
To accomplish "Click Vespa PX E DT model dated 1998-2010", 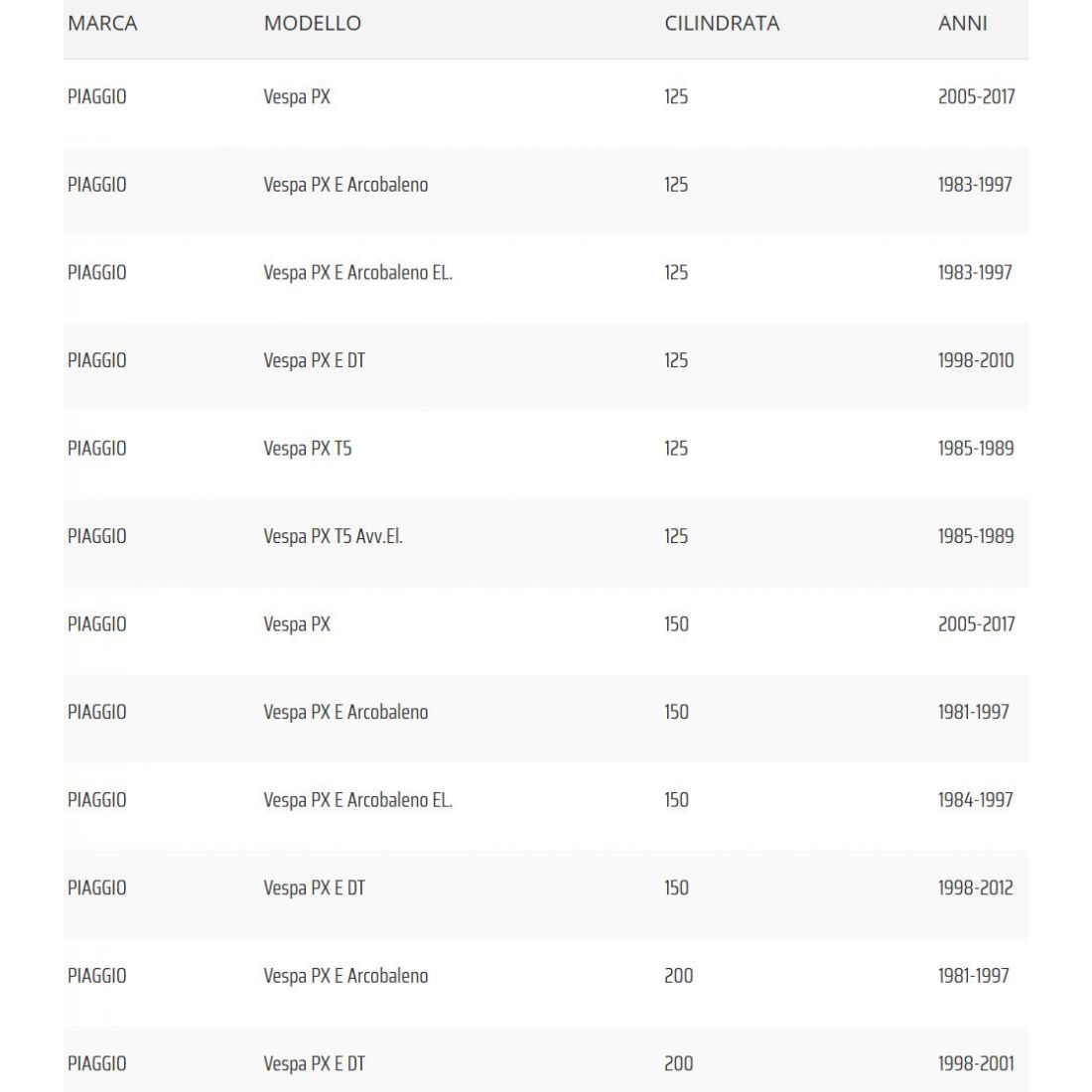I will point(314,360).
